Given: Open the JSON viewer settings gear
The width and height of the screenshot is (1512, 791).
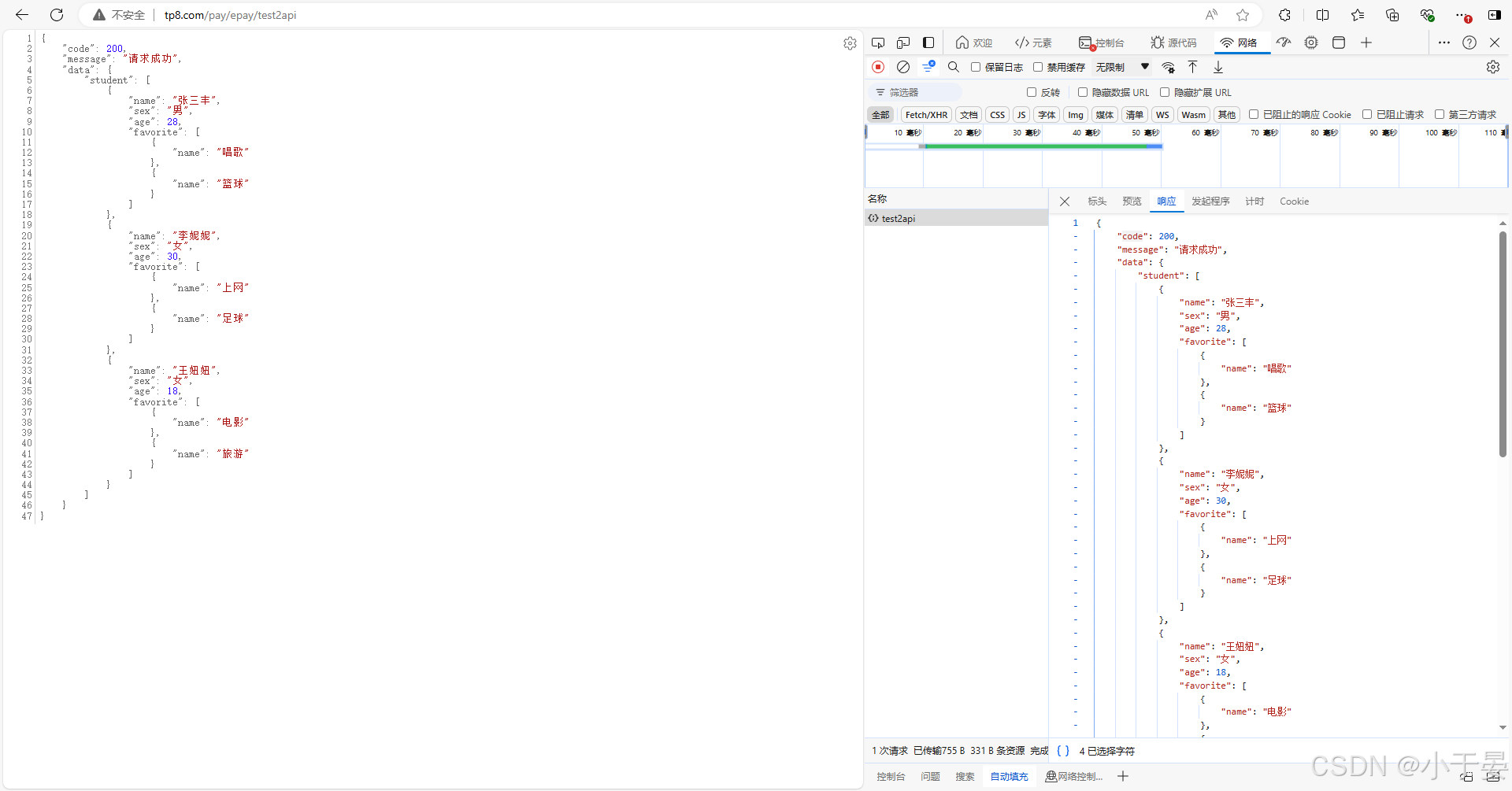Looking at the screenshot, I should click(850, 43).
